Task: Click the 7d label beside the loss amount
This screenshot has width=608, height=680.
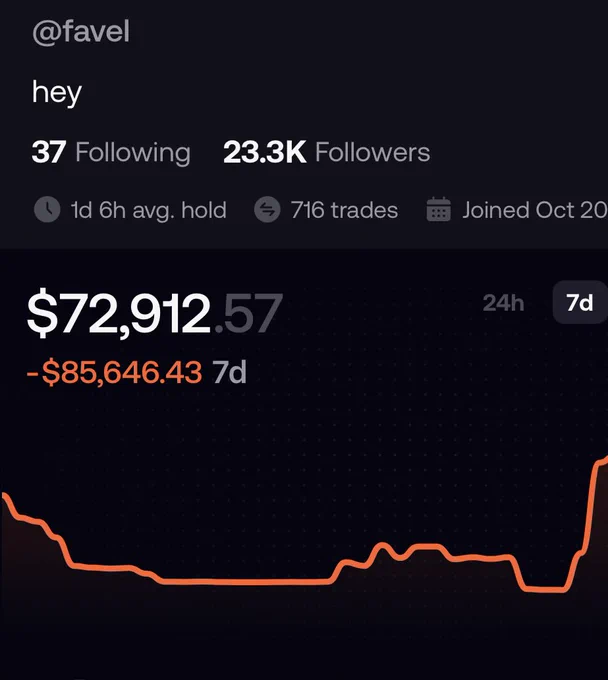Action: [229, 372]
